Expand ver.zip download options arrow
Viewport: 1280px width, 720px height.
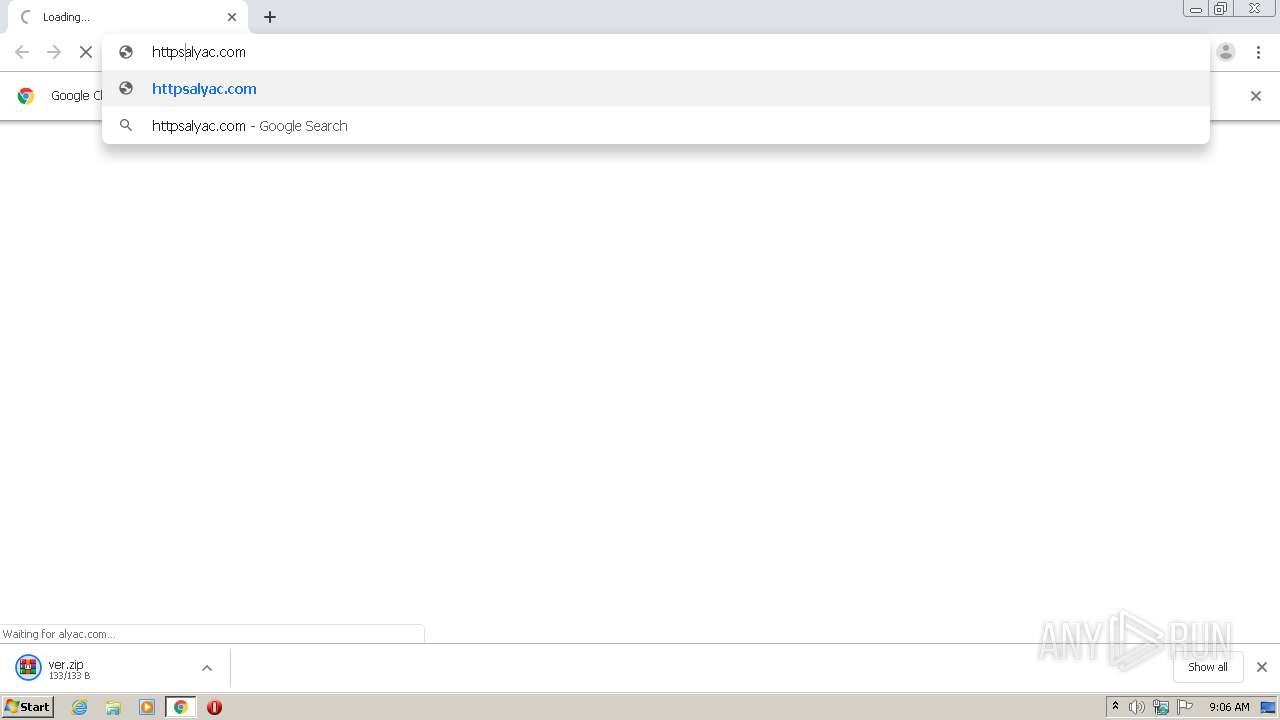[207, 668]
